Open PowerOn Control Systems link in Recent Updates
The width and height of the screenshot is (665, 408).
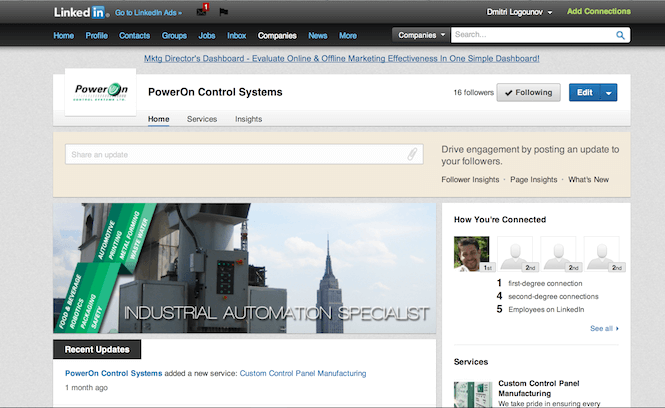(114, 373)
